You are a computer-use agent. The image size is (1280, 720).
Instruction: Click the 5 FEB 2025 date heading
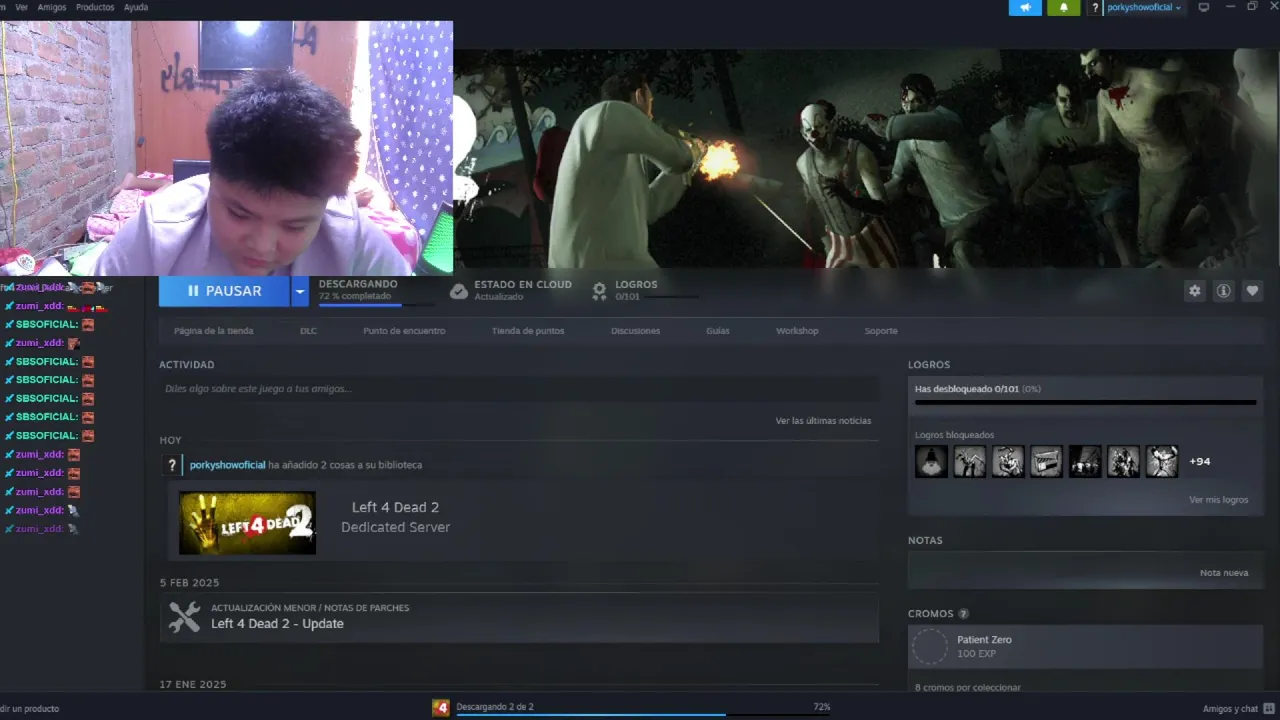click(x=189, y=583)
